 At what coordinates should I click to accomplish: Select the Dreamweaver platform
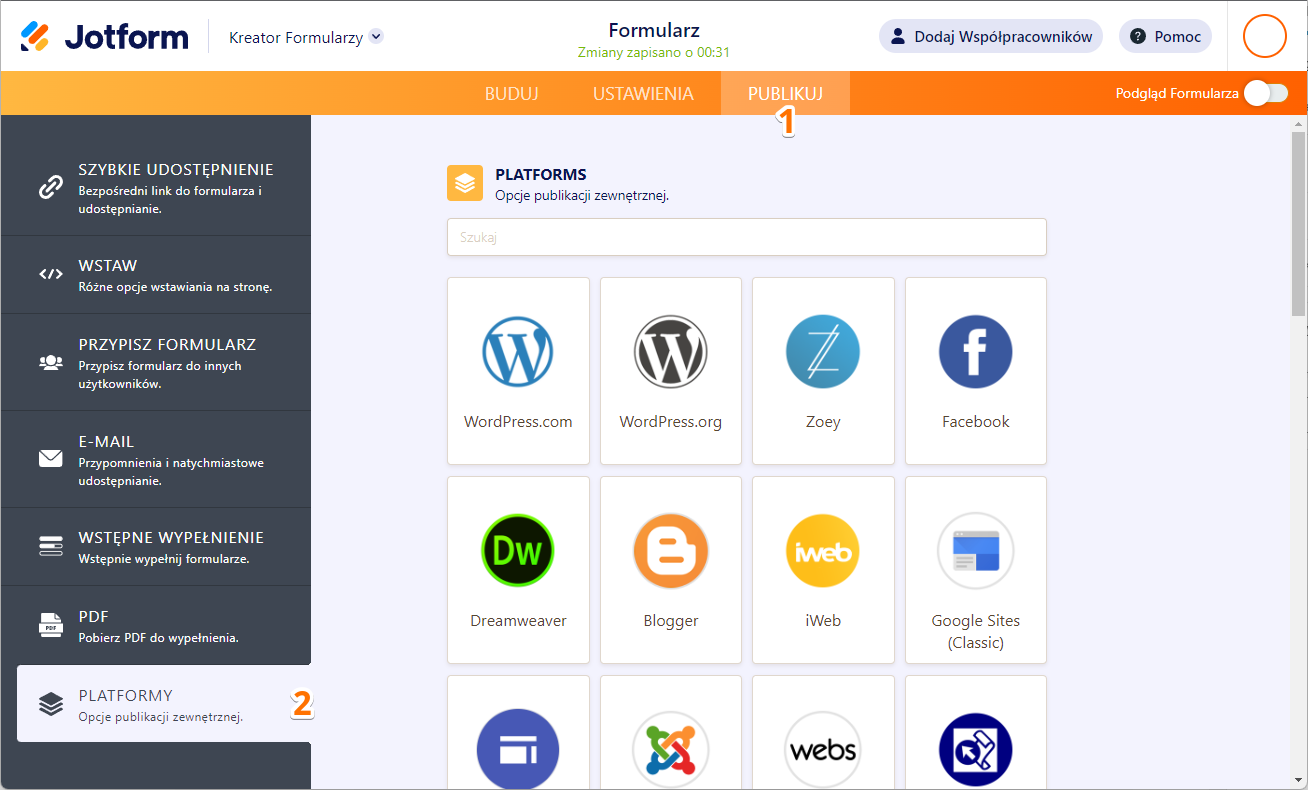pos(518,570)
